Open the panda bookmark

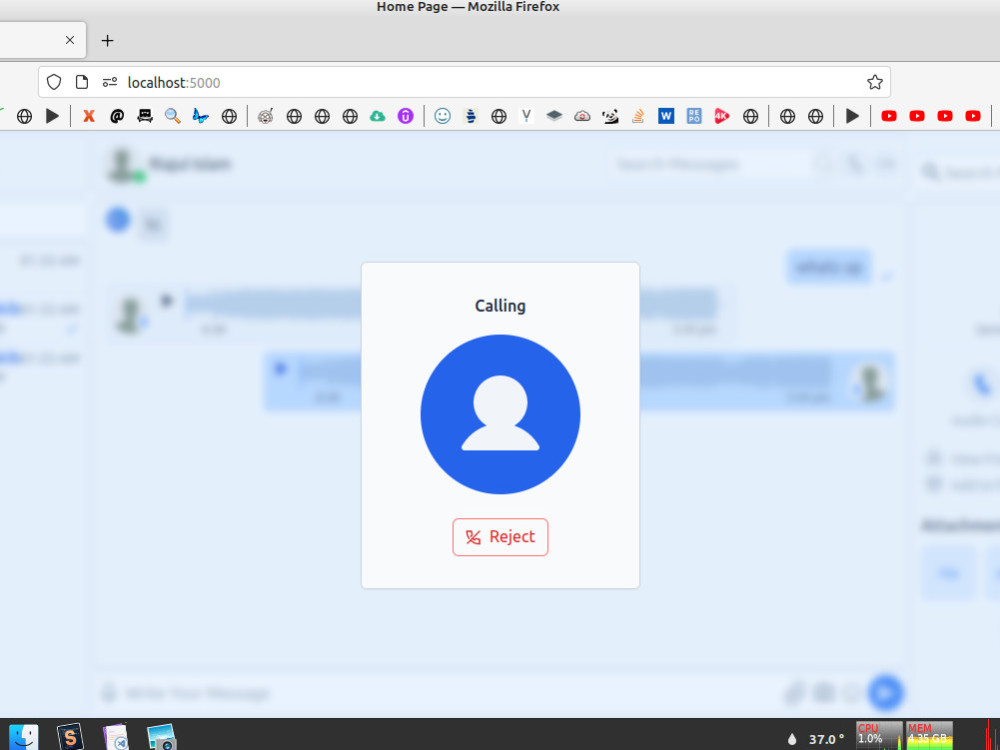[610, 116]
